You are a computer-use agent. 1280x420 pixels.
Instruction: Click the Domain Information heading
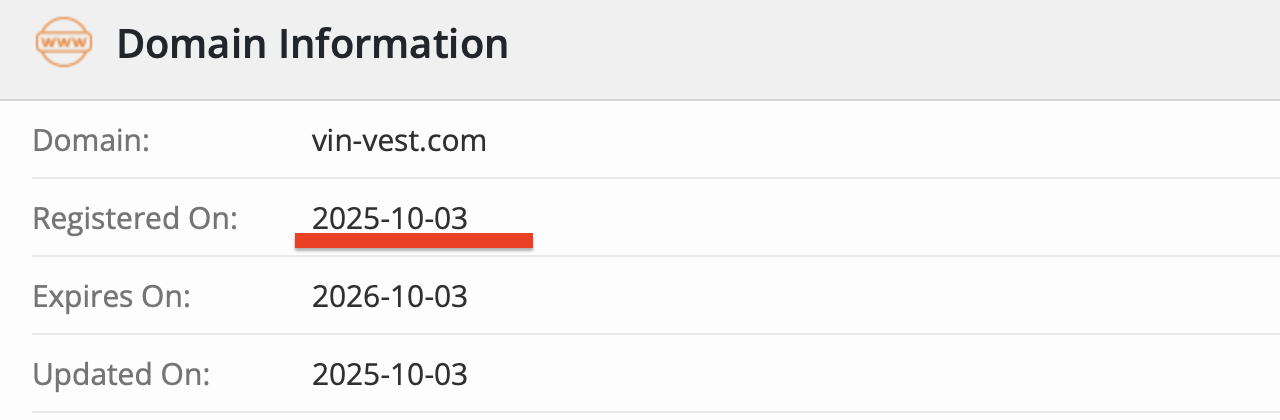[312, 45]
